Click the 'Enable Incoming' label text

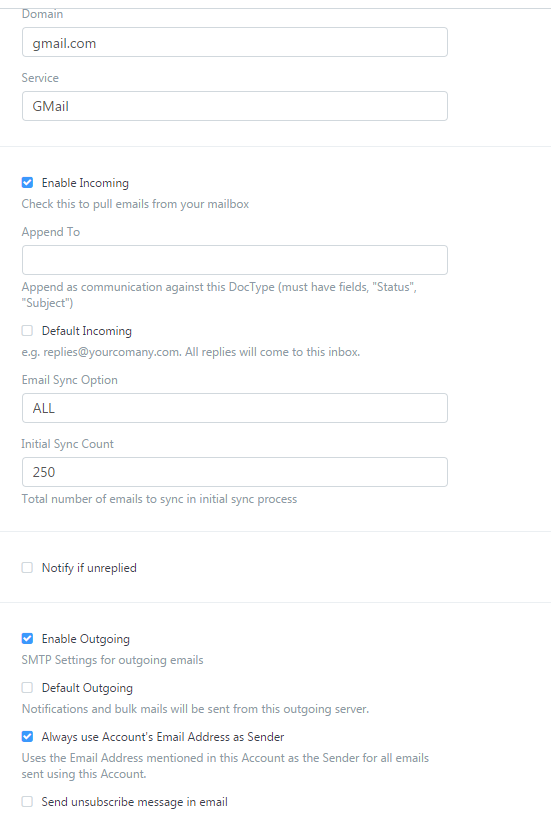pyautogui.click(x=85, y=183)
